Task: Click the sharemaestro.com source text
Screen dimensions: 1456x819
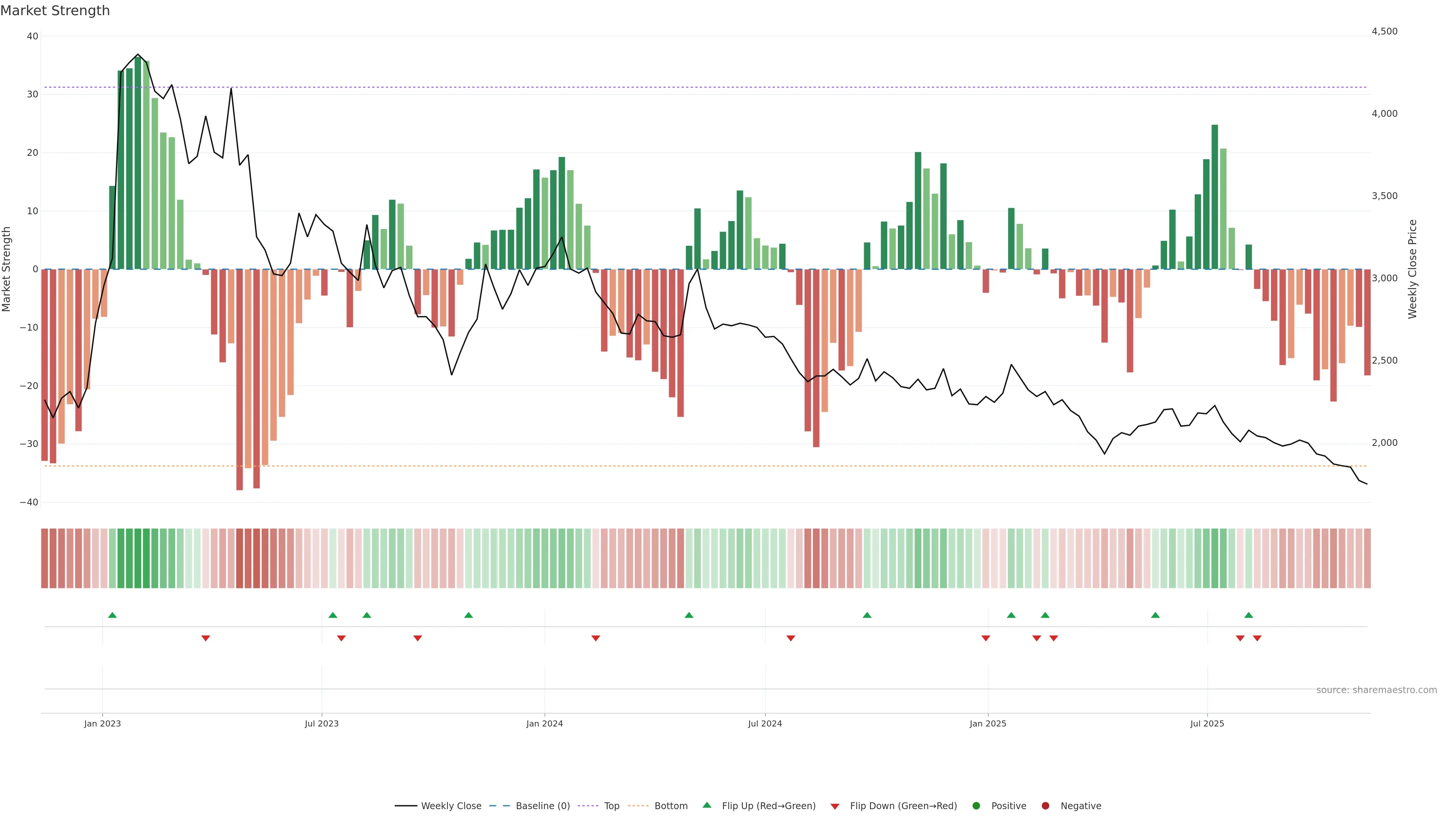Action: [x=1376, y=690]
